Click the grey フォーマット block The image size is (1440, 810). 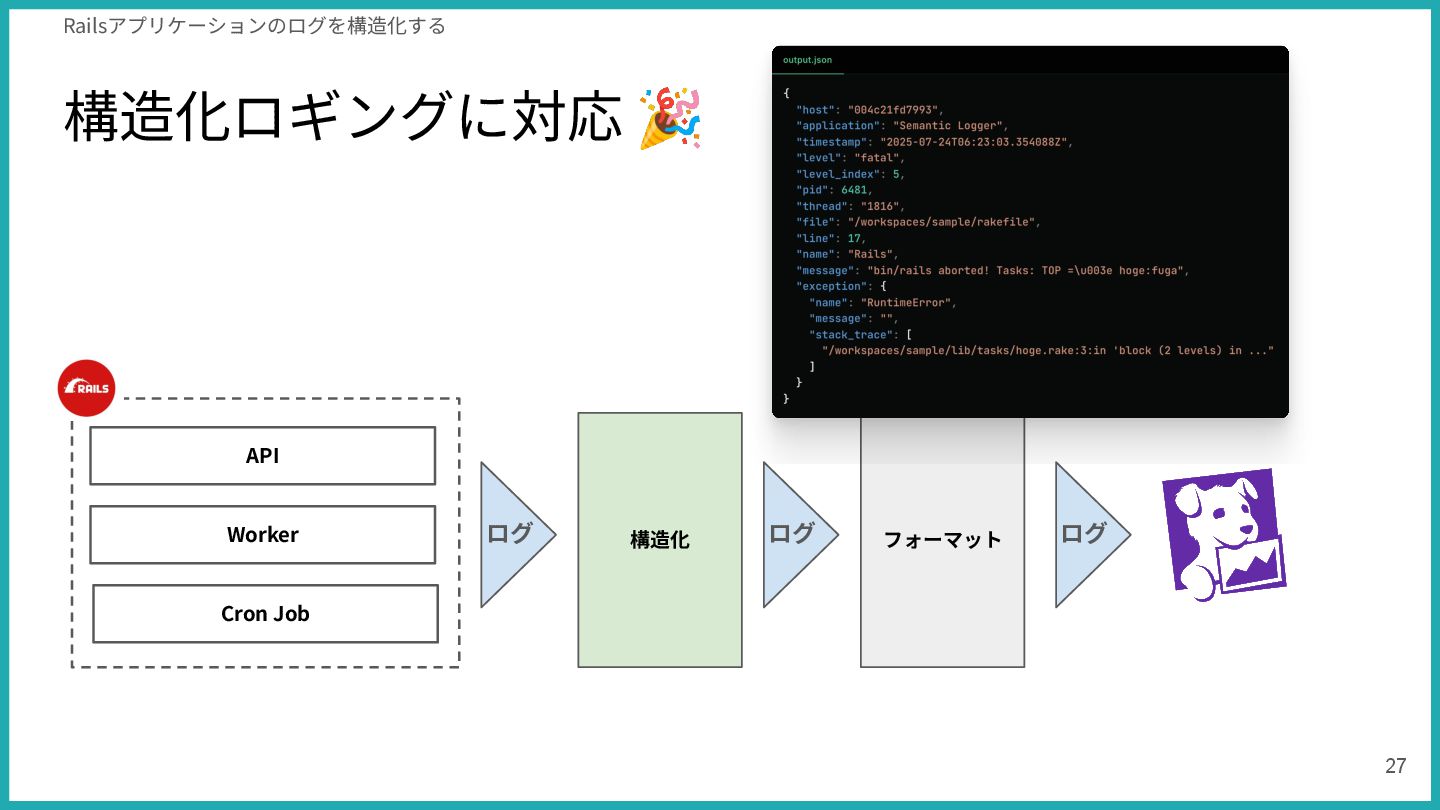(942, 541)
